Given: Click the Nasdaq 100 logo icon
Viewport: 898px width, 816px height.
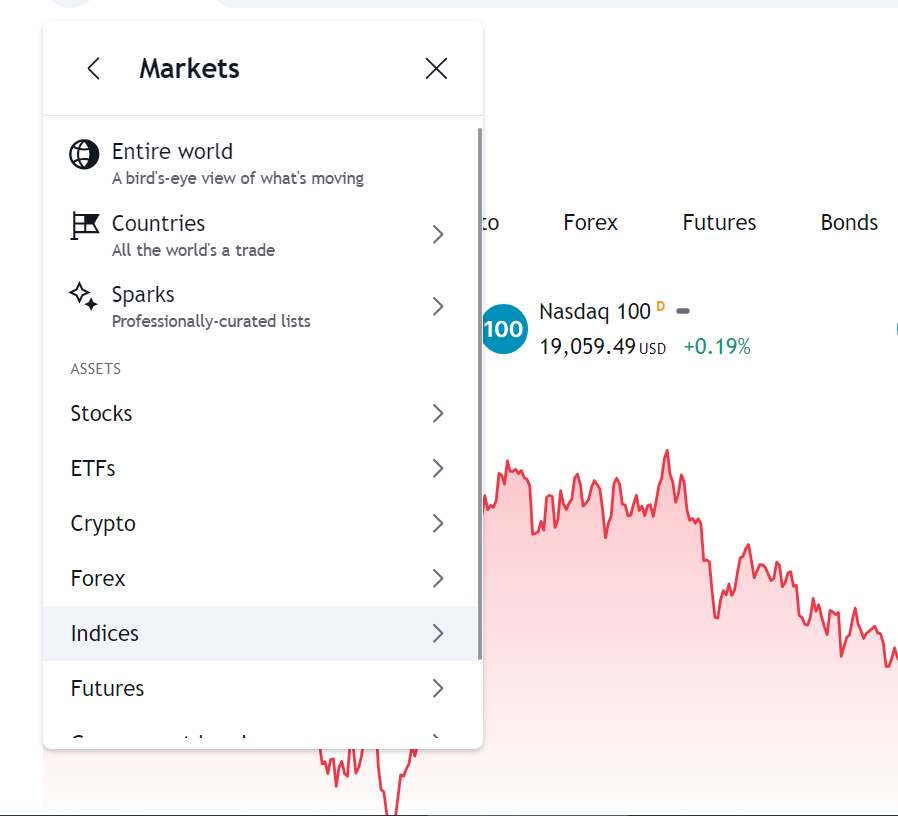Looking at the screenshot, I should coord(505,329).
